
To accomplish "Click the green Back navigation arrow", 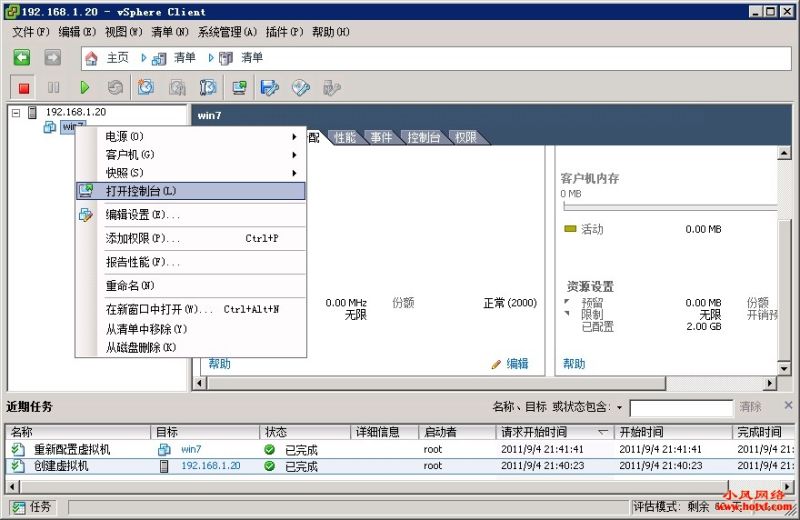I will [x=22, y=58].
